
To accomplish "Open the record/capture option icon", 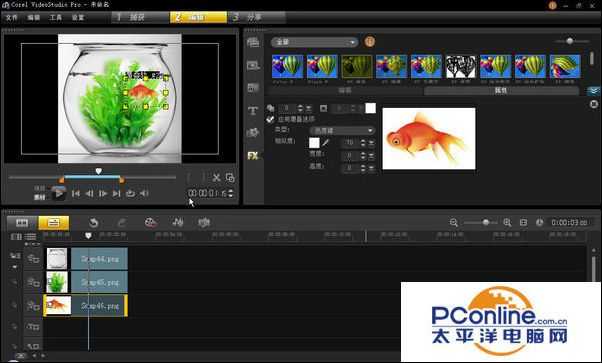I will (151, 223).
